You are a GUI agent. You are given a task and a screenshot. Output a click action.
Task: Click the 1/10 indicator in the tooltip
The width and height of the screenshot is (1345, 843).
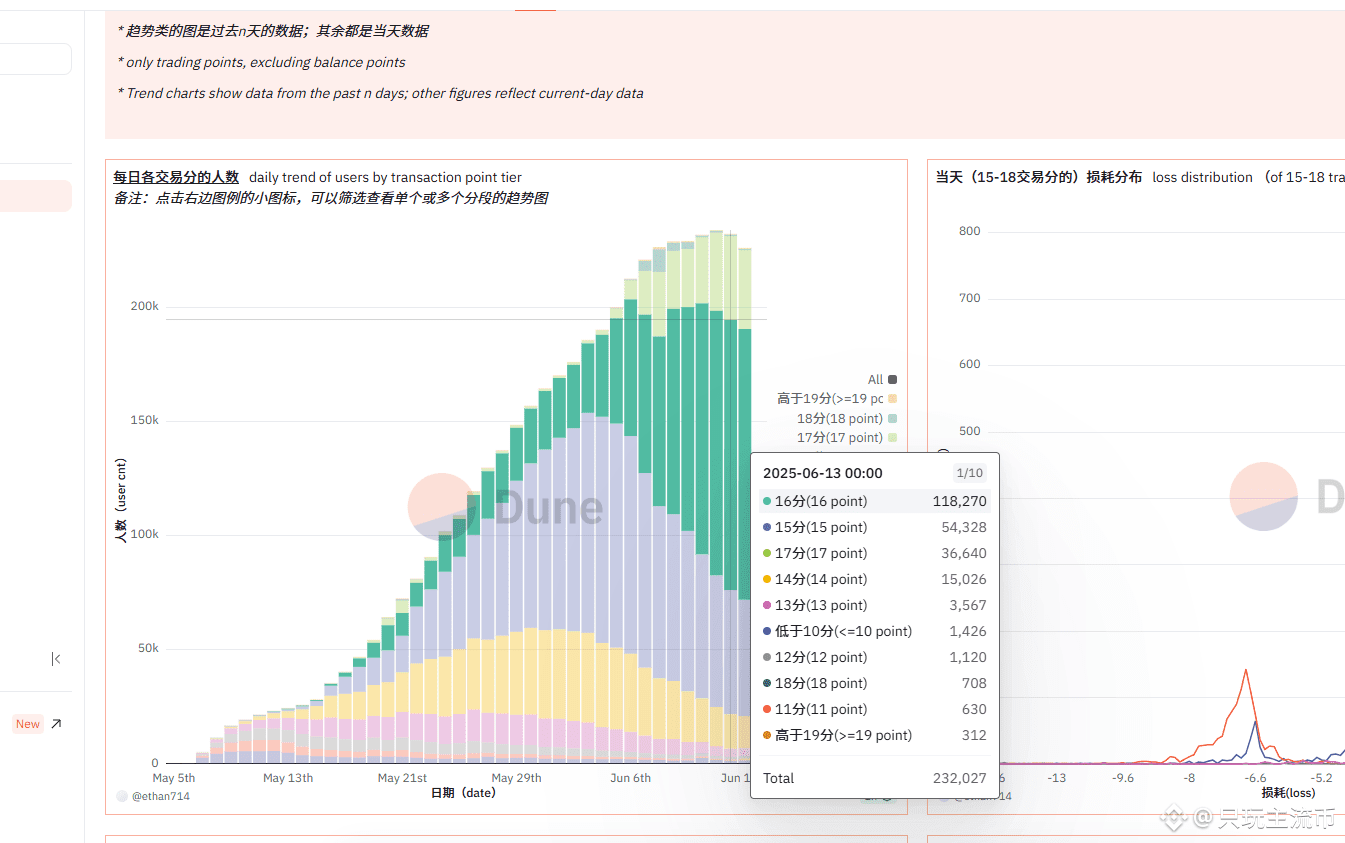click(x=969, y=473)
